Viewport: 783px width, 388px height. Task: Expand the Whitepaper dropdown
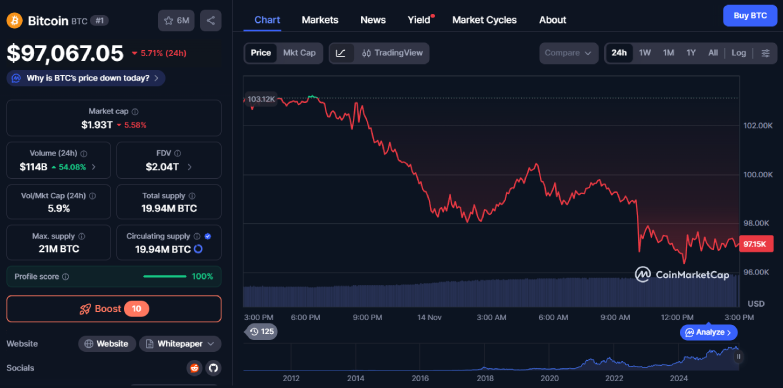point(180,344)
